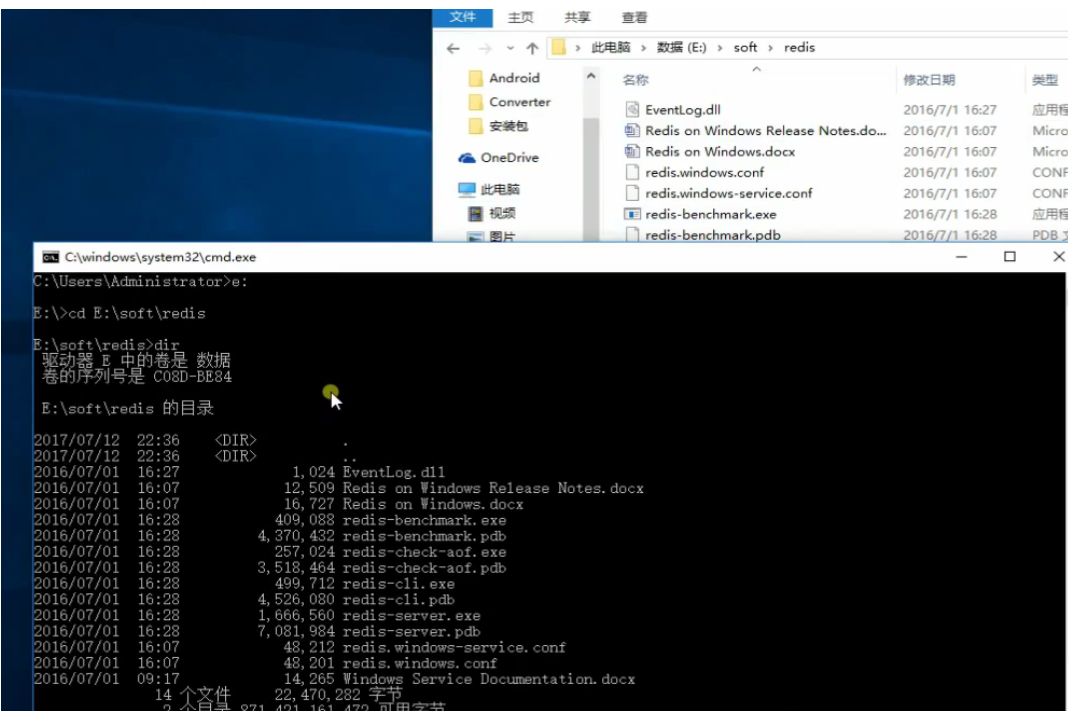Open the cmd.exe title bar system icon
The height and width of the screenshot is (711, 1068).
click(x=50, y=257)
